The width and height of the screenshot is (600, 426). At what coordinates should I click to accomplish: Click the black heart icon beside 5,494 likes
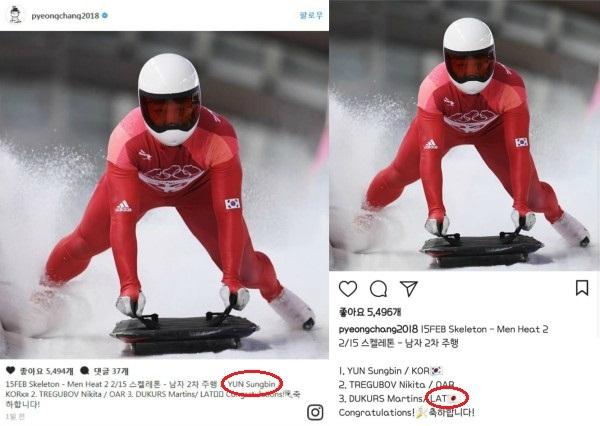pyautogui.click(x=10, y=370)
